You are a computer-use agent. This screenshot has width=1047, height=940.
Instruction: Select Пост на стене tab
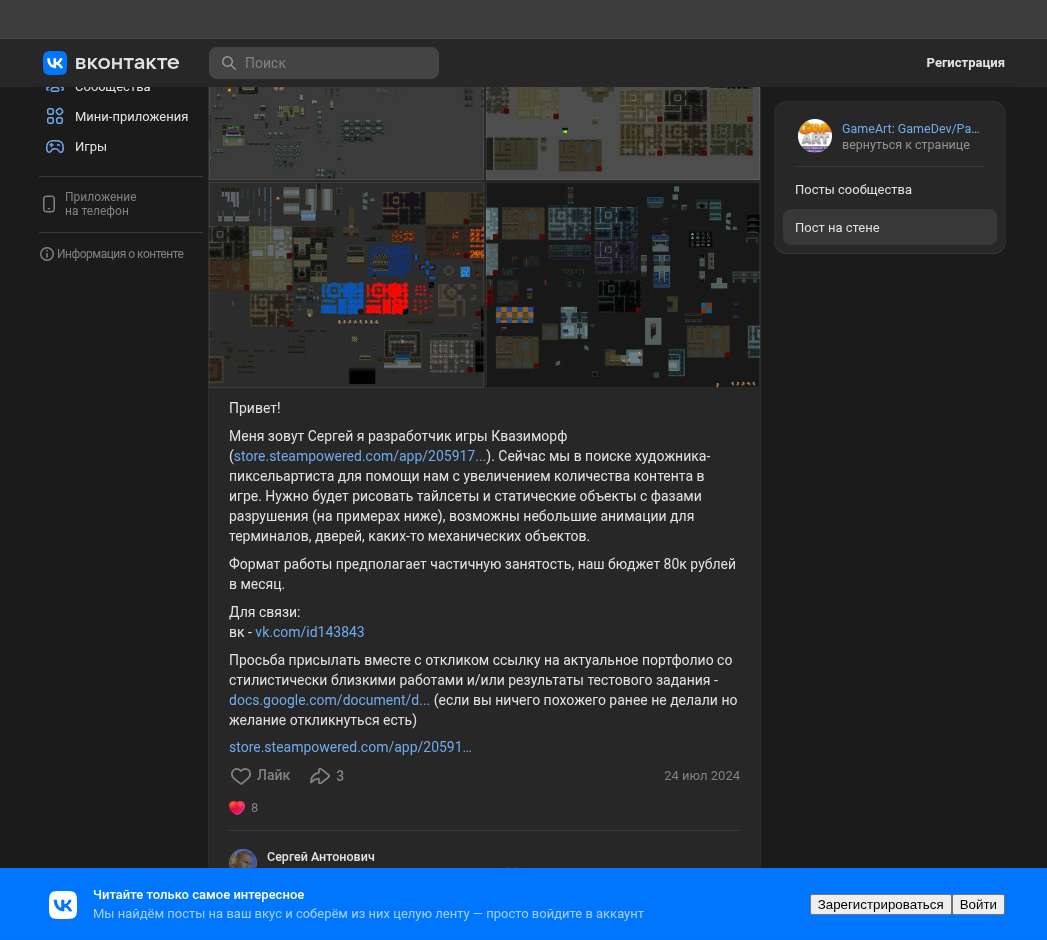[x=889, y=227]
